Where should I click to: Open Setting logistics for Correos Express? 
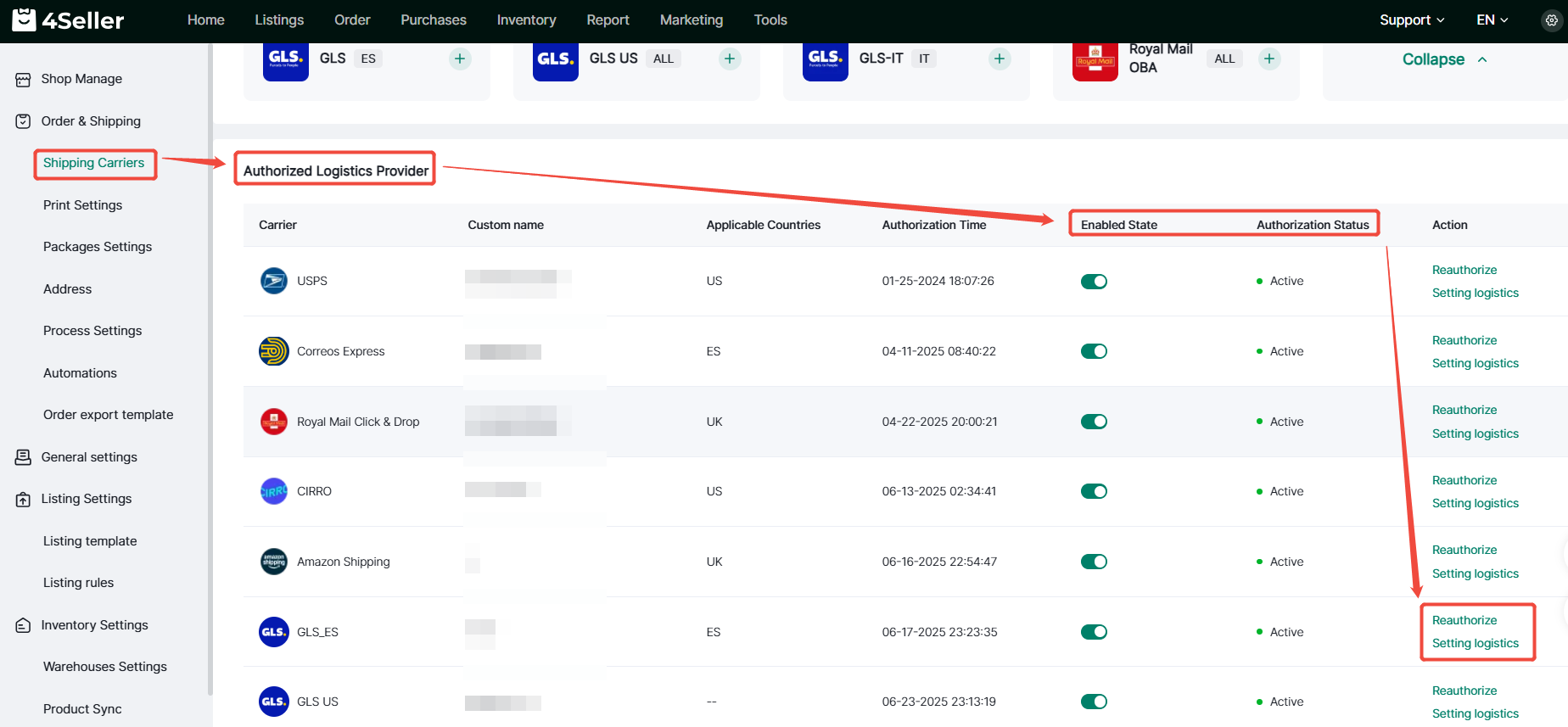pyautogui.click(x=1476, y=363)
